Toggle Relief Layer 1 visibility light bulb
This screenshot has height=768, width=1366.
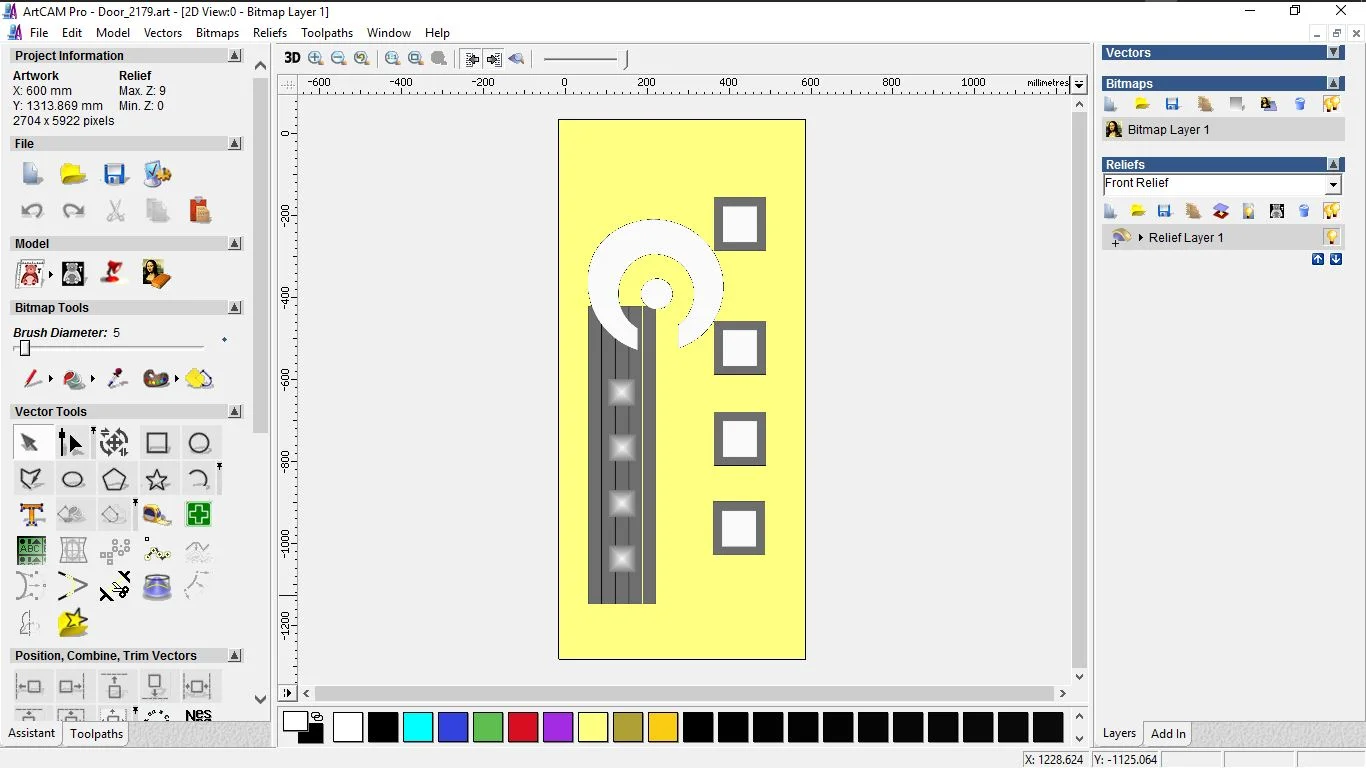coord(1331,238)
